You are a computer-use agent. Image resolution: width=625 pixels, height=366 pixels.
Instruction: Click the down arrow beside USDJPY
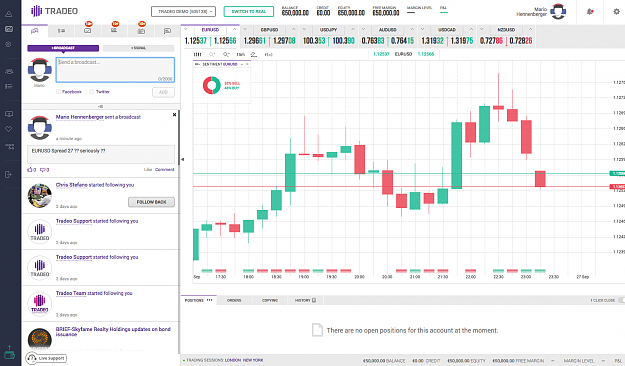304,29
